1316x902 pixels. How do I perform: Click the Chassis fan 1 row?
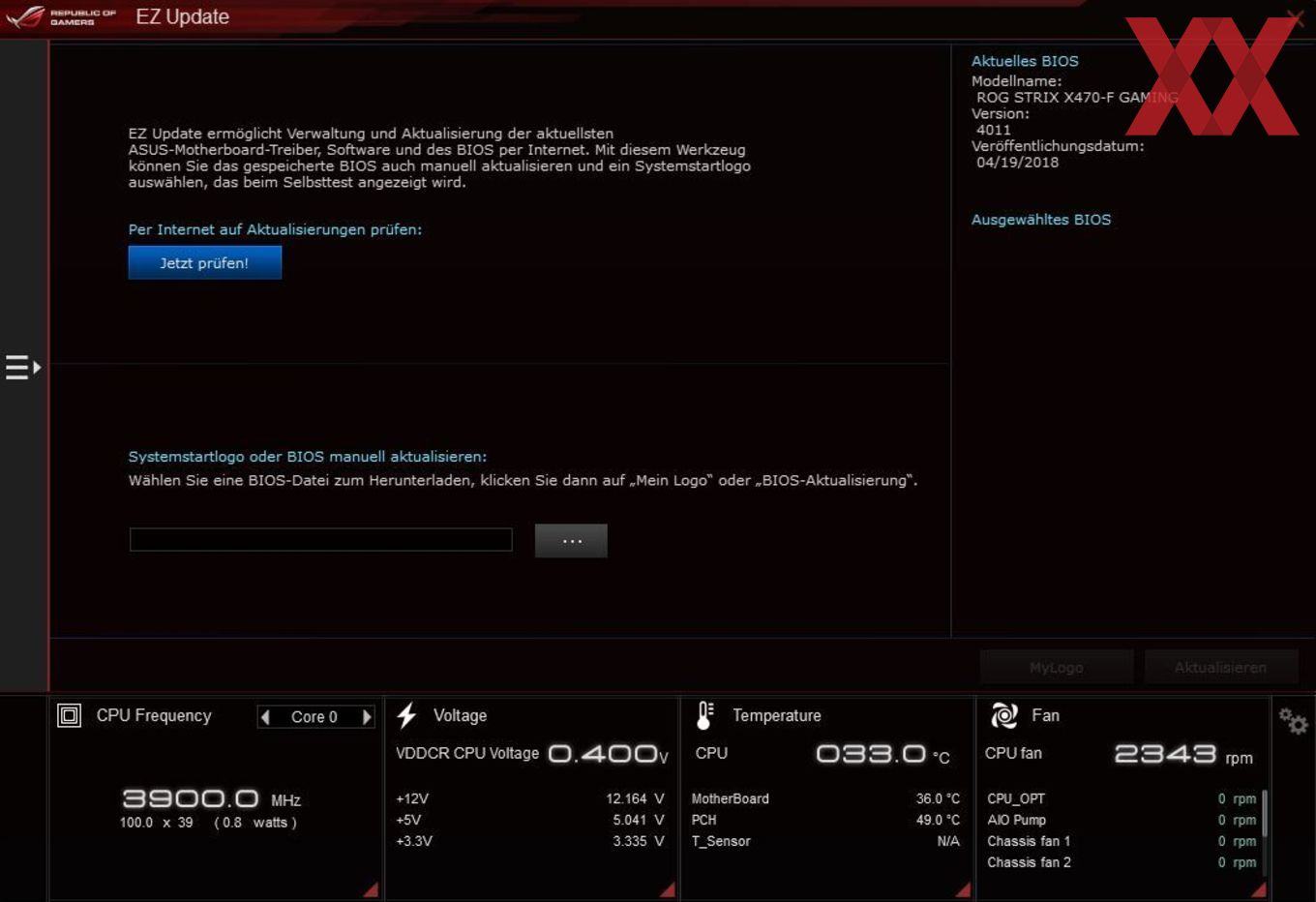click(1122, 841)
